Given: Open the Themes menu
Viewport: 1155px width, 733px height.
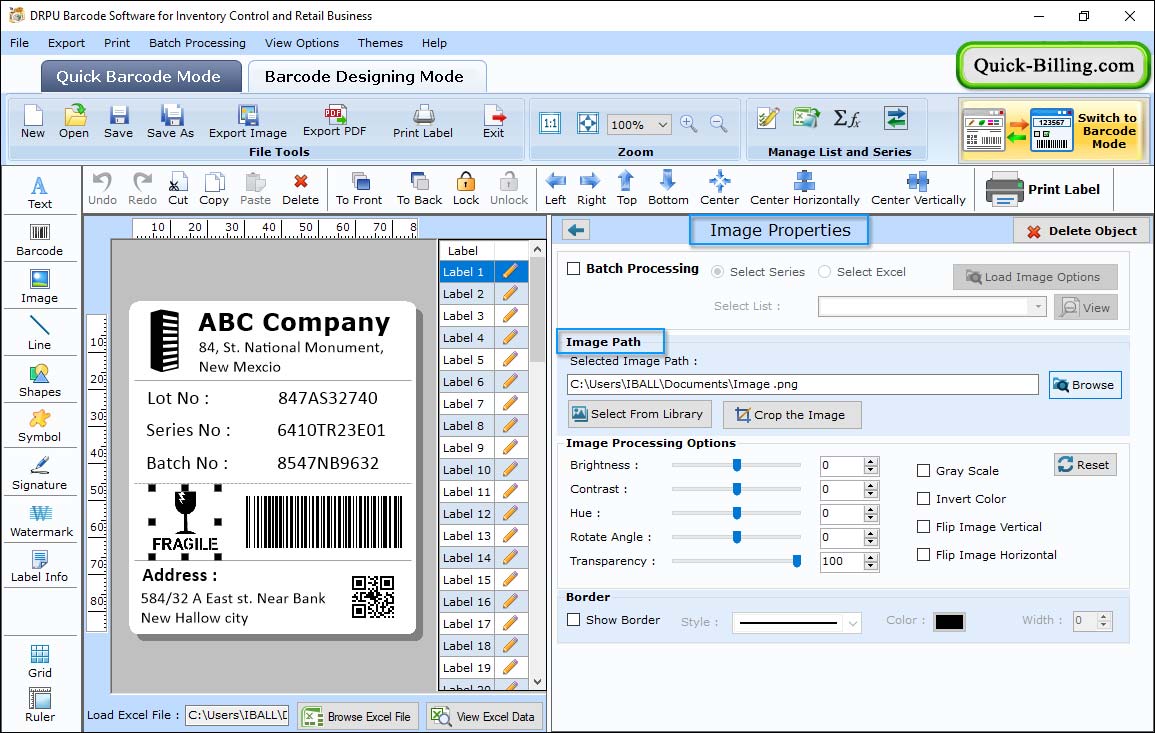Looking at the screenshot, I should [380, 43].
